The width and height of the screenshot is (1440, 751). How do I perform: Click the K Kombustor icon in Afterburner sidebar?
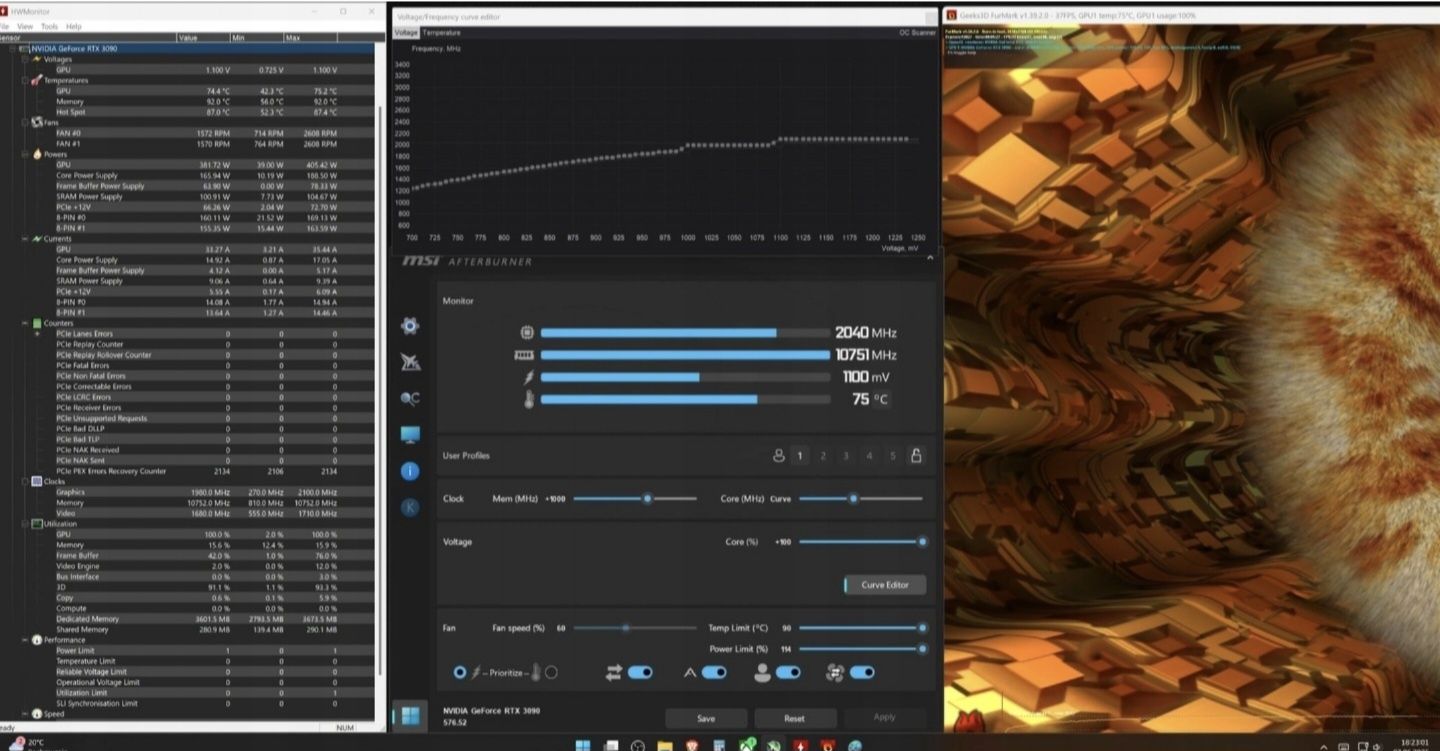[409, 507]
